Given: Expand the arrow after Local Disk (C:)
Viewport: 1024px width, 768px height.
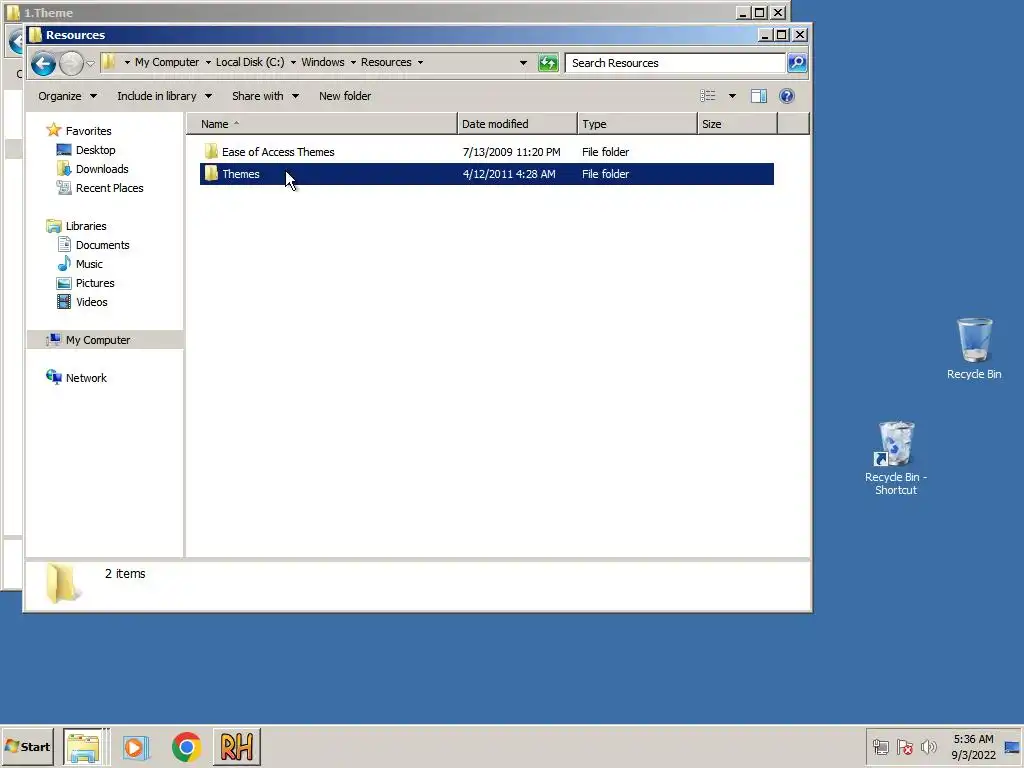Looking at the screenshot, I should (x=293, y=63).
